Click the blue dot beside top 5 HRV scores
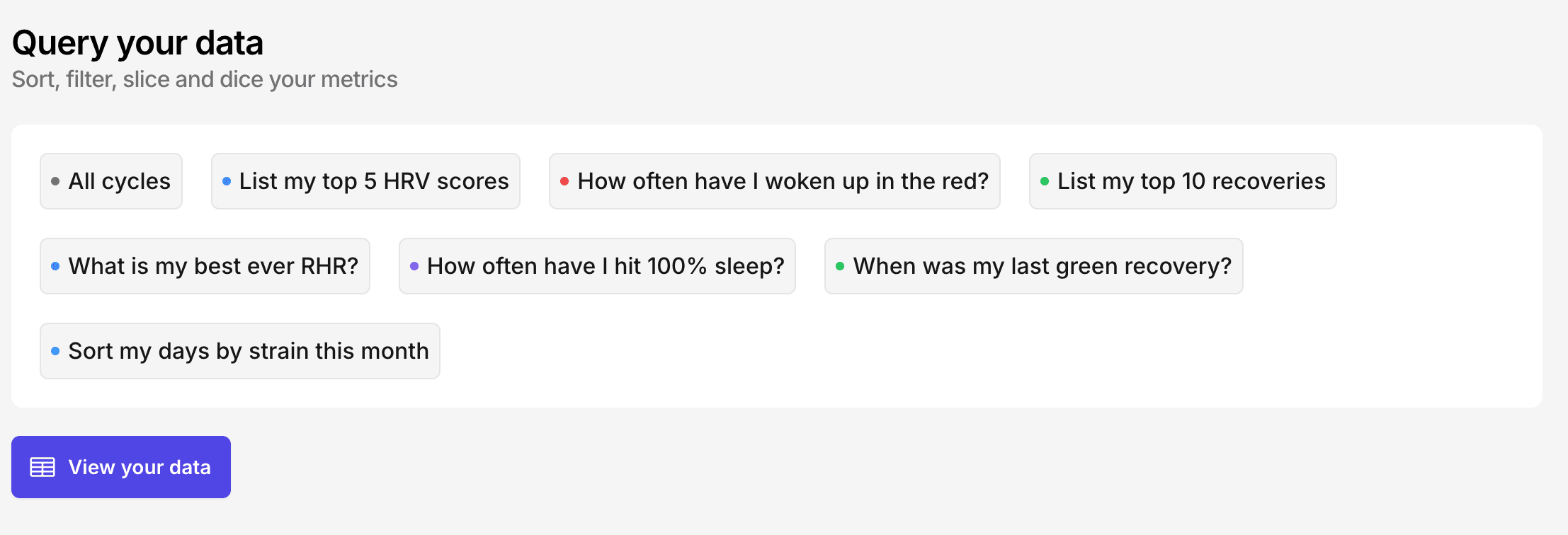Screen dimensions: 1568x535 pos(227,181)
